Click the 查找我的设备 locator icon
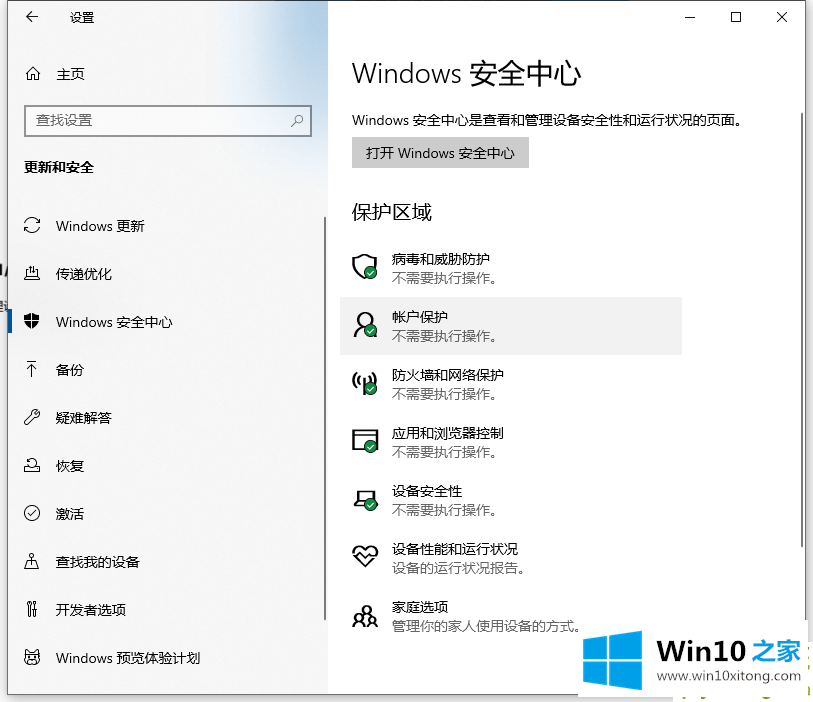This screenshot has width=813, height=702. [x=32, y=561]
